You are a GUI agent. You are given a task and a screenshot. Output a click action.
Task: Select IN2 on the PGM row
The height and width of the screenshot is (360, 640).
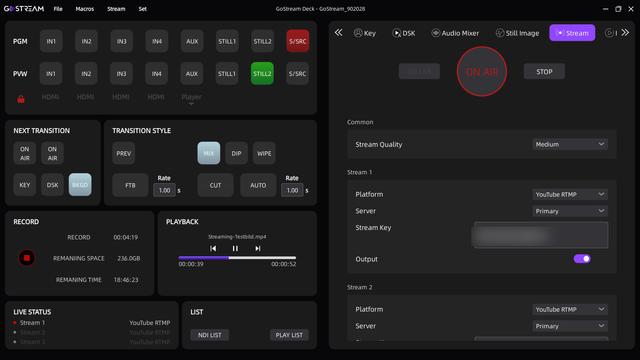[86, 41]
